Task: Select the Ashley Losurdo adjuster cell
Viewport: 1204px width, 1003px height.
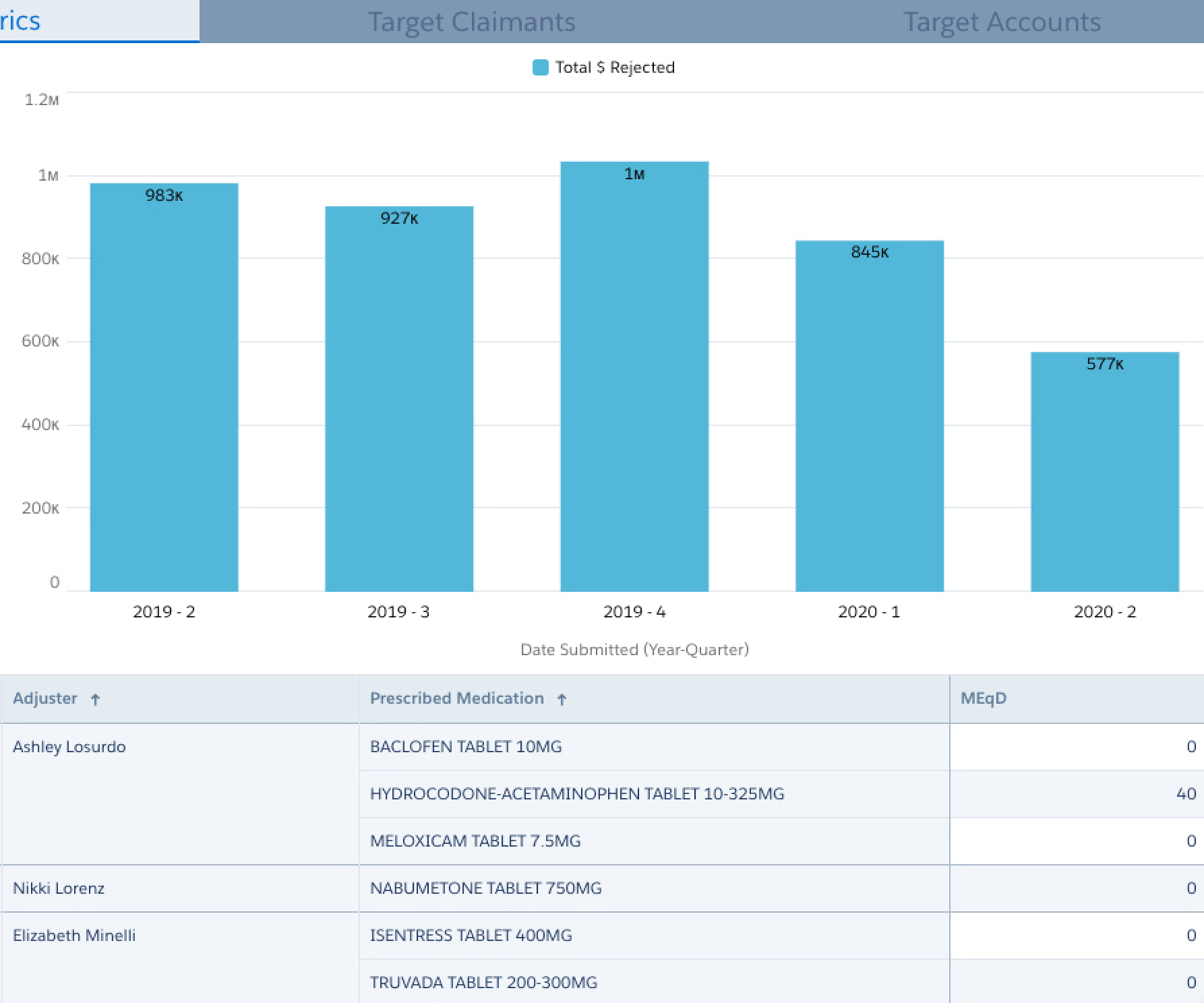Action: click(69, 747)
